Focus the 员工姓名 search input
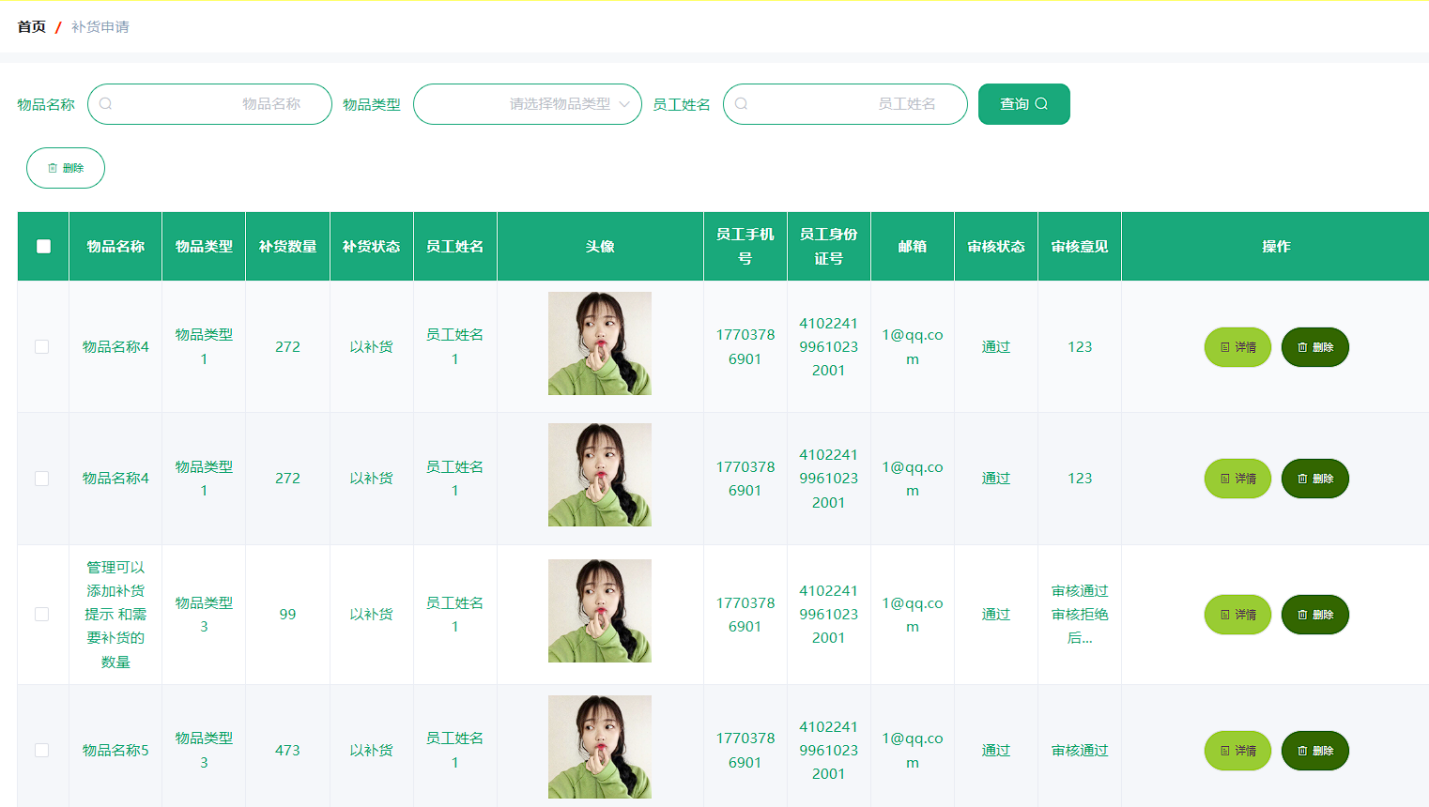 click(x=845, y=104)
